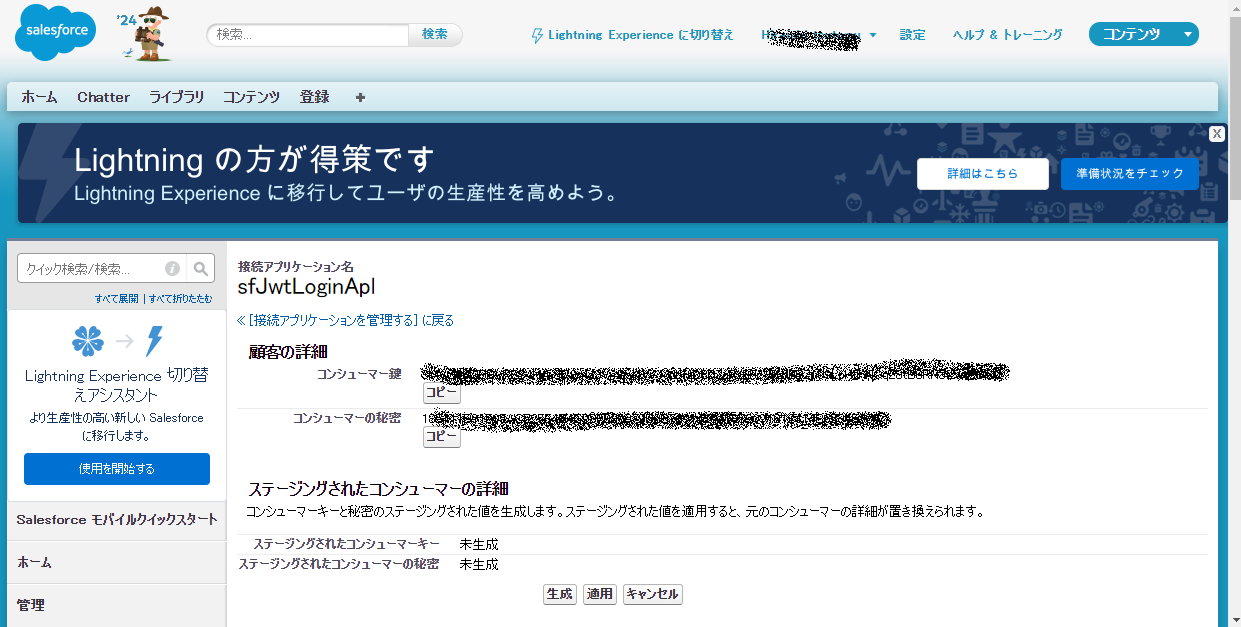The image size is (1241, 627).
Task: Open the 設定 link
Action: 913,35
